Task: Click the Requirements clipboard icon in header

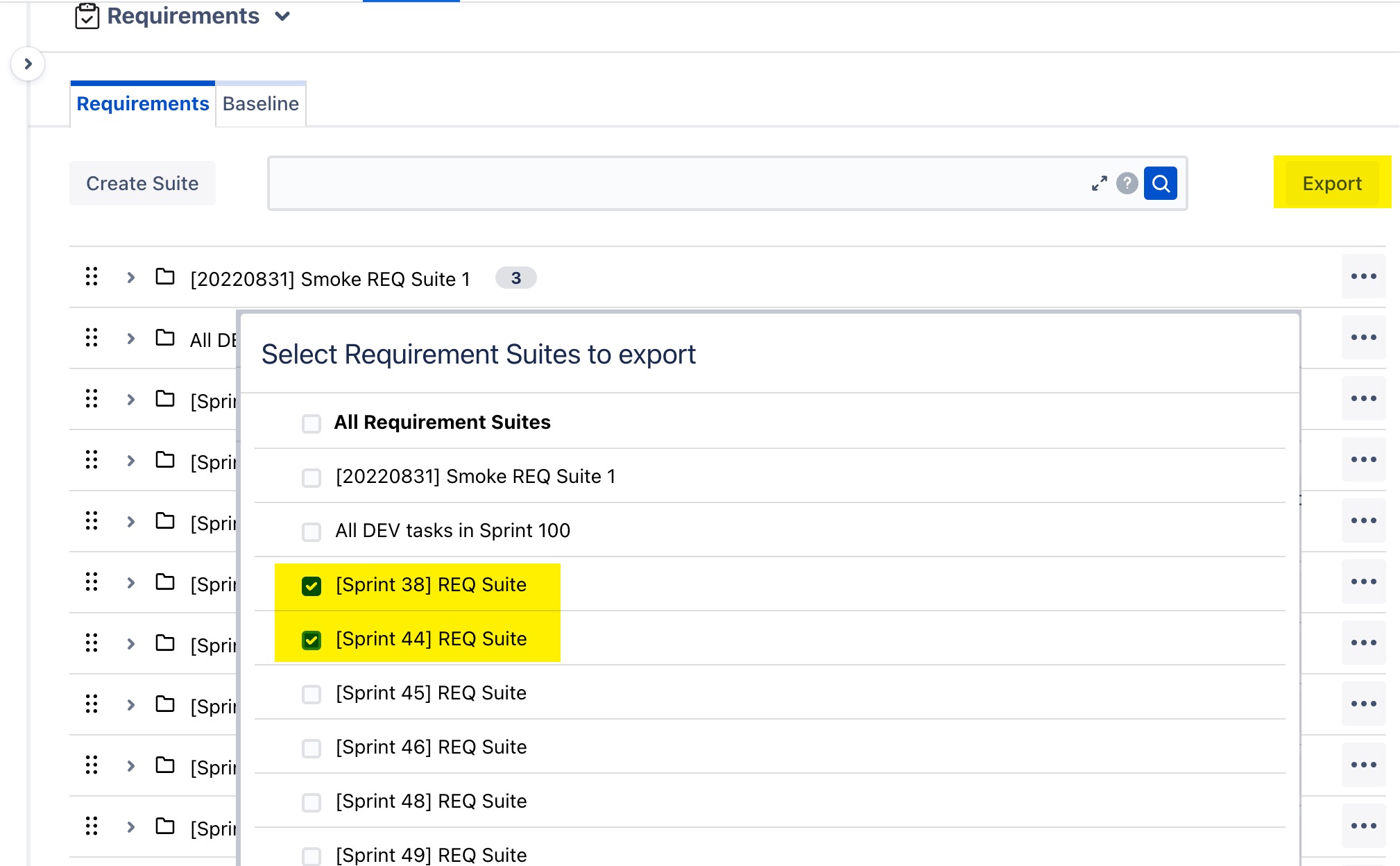Action: pos(87,16)
